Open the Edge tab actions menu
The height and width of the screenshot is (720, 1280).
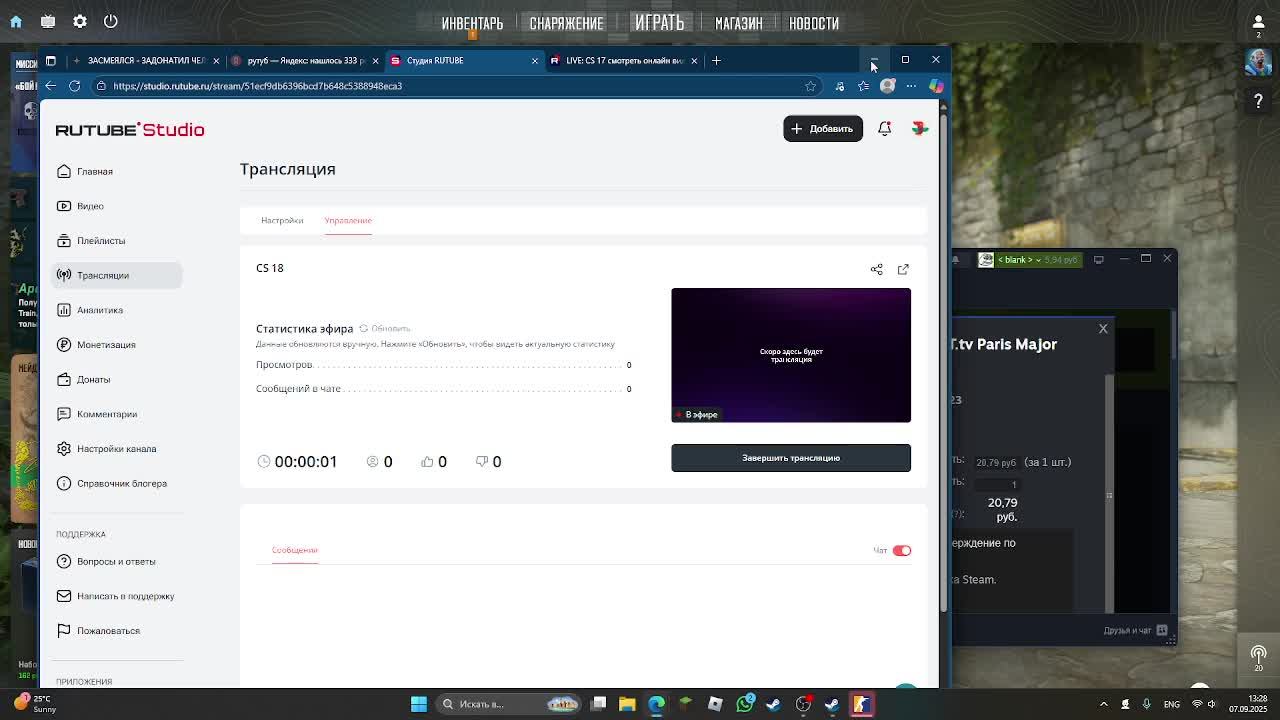click(x=51, y=60)
